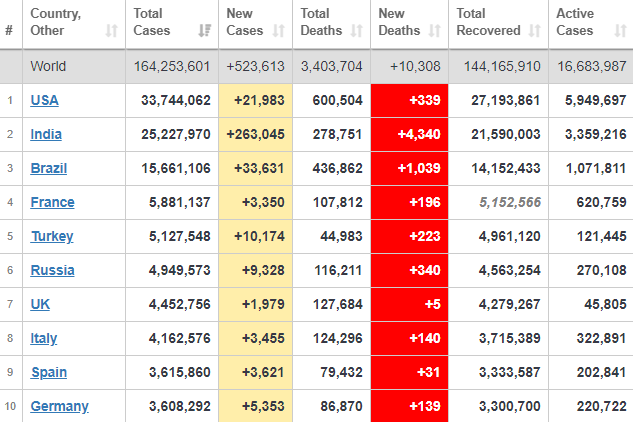Sort by Total Cases descending icon
Screen dimensions: 633x422
(205, 31)
